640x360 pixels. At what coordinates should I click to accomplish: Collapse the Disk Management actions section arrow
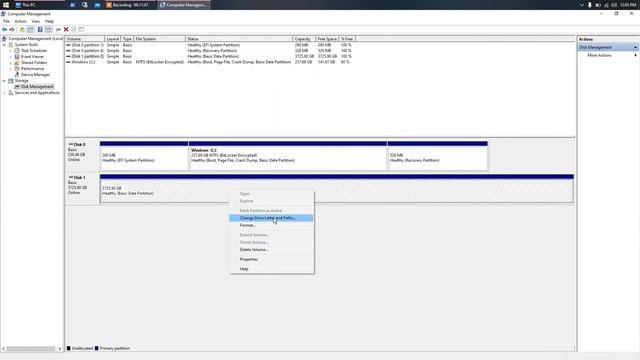(x=635, y=47)
